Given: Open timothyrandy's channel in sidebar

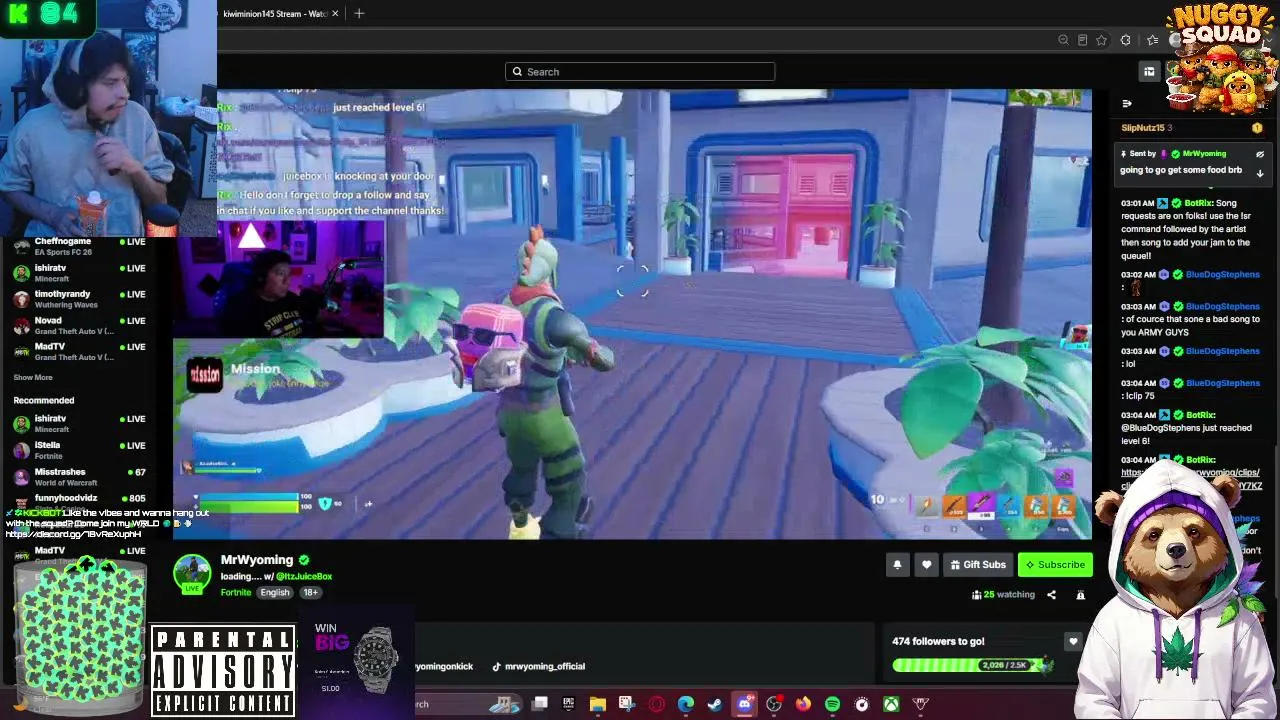Looking at the screenshot, I should point(79,299).
